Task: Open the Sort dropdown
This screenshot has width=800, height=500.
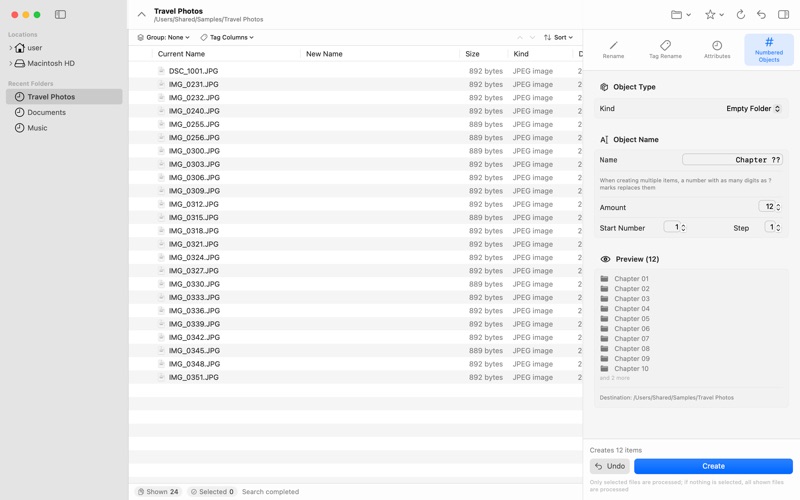Action: 558,37
